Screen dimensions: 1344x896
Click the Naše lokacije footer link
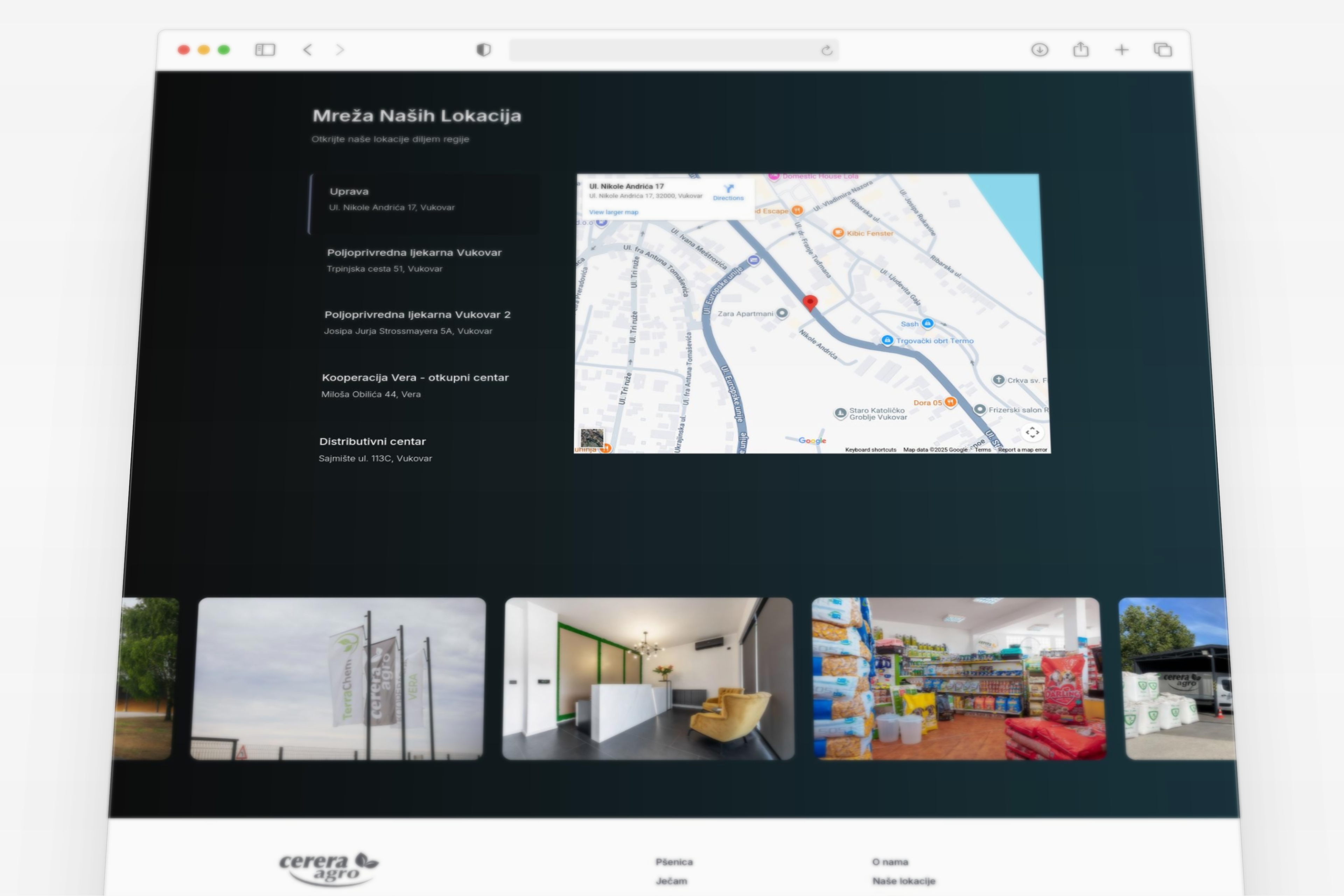tap(903, 881)
